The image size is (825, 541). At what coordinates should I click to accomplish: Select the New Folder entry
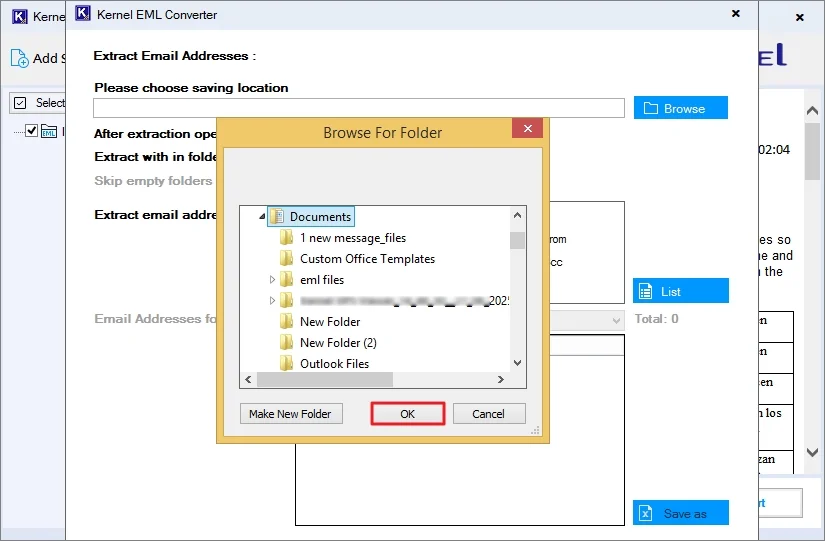pyautogui.click(x=330, y=322)
